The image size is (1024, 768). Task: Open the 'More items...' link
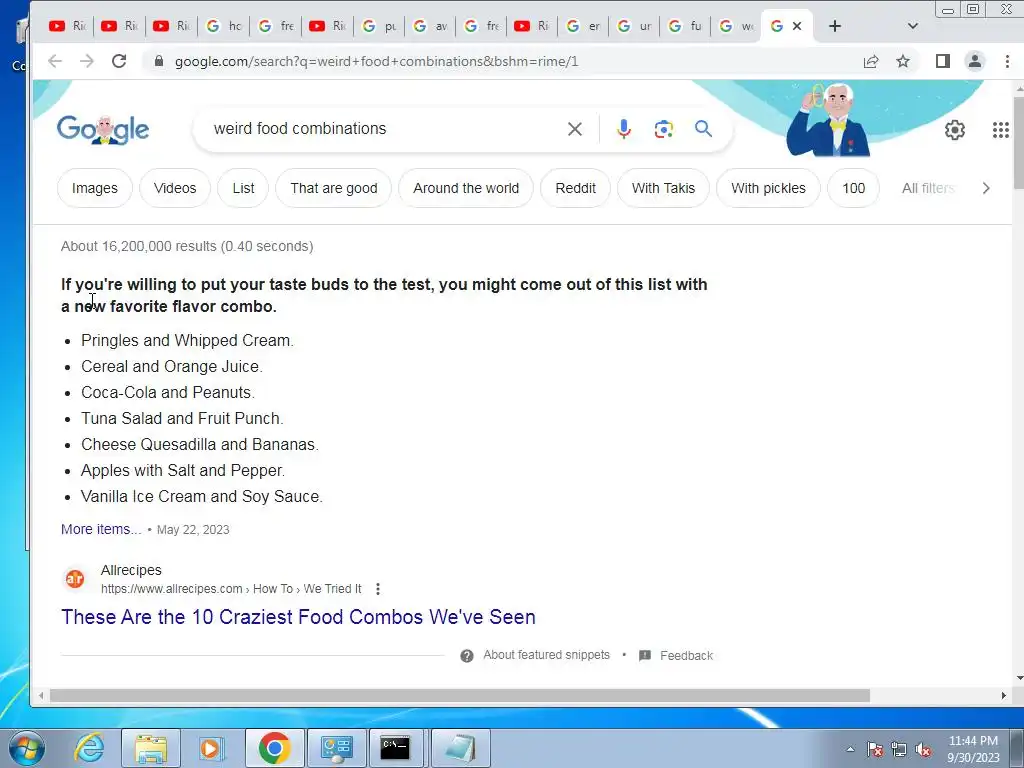coord(101,530)
